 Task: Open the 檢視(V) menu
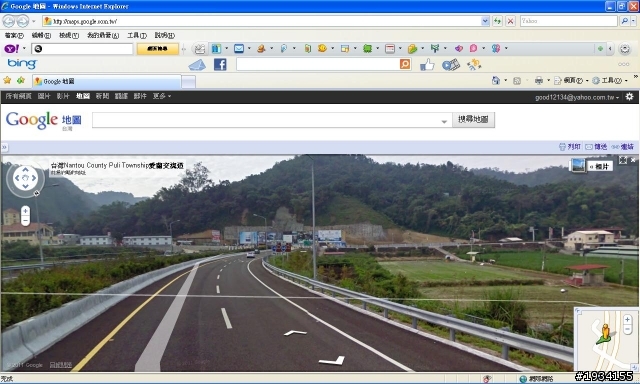[69, 36]
